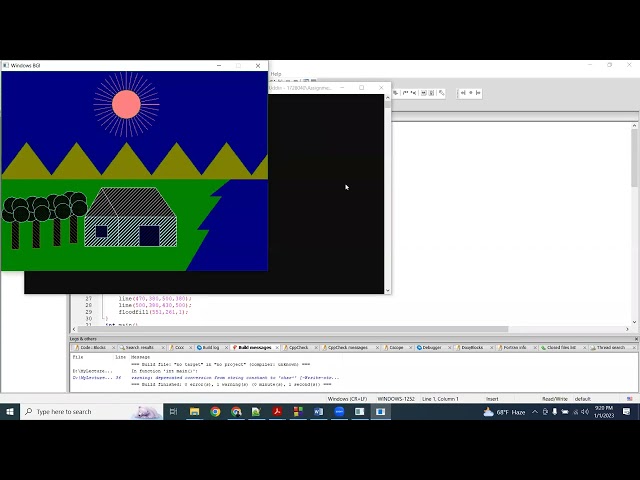640x480 pixels.
Task: Open the Help menu in Code::Blocks
Action: tap(276, 74)
